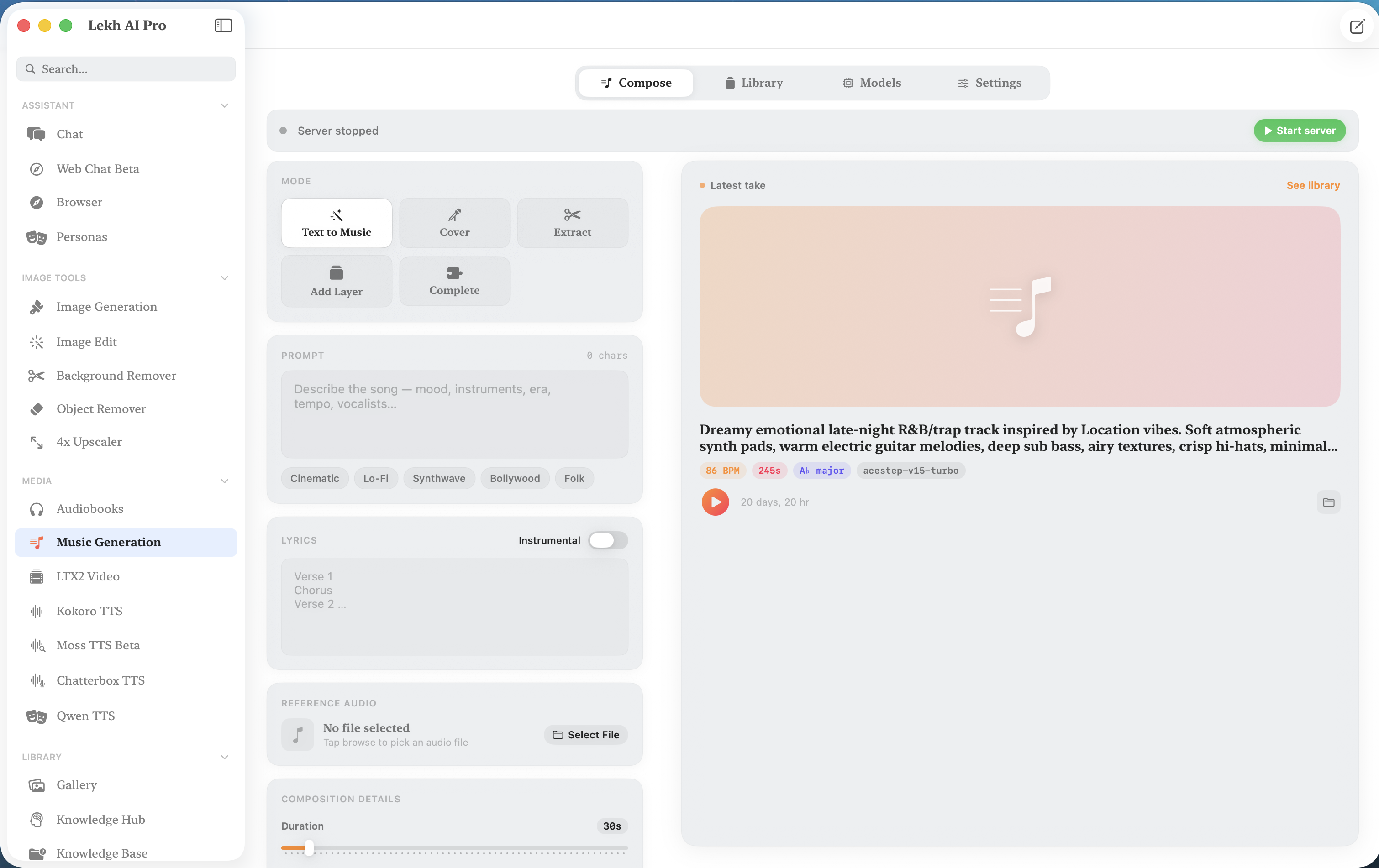The width and height of the screenshot is (1379, 868).
Task: Open Background Remover
Action: click(126, 375)
